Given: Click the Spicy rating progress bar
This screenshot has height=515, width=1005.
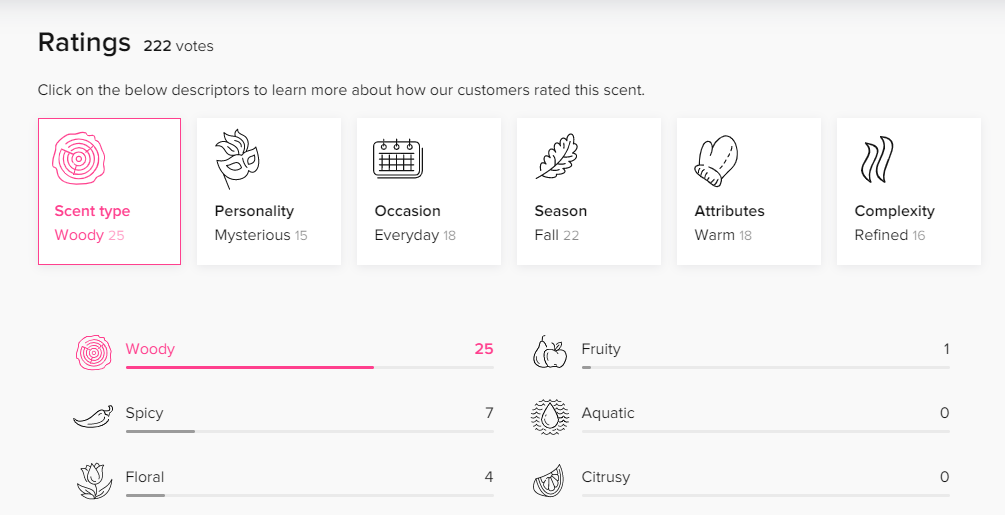Looking at the screenshot, I should pyautogui.click(x=310, y=431).
